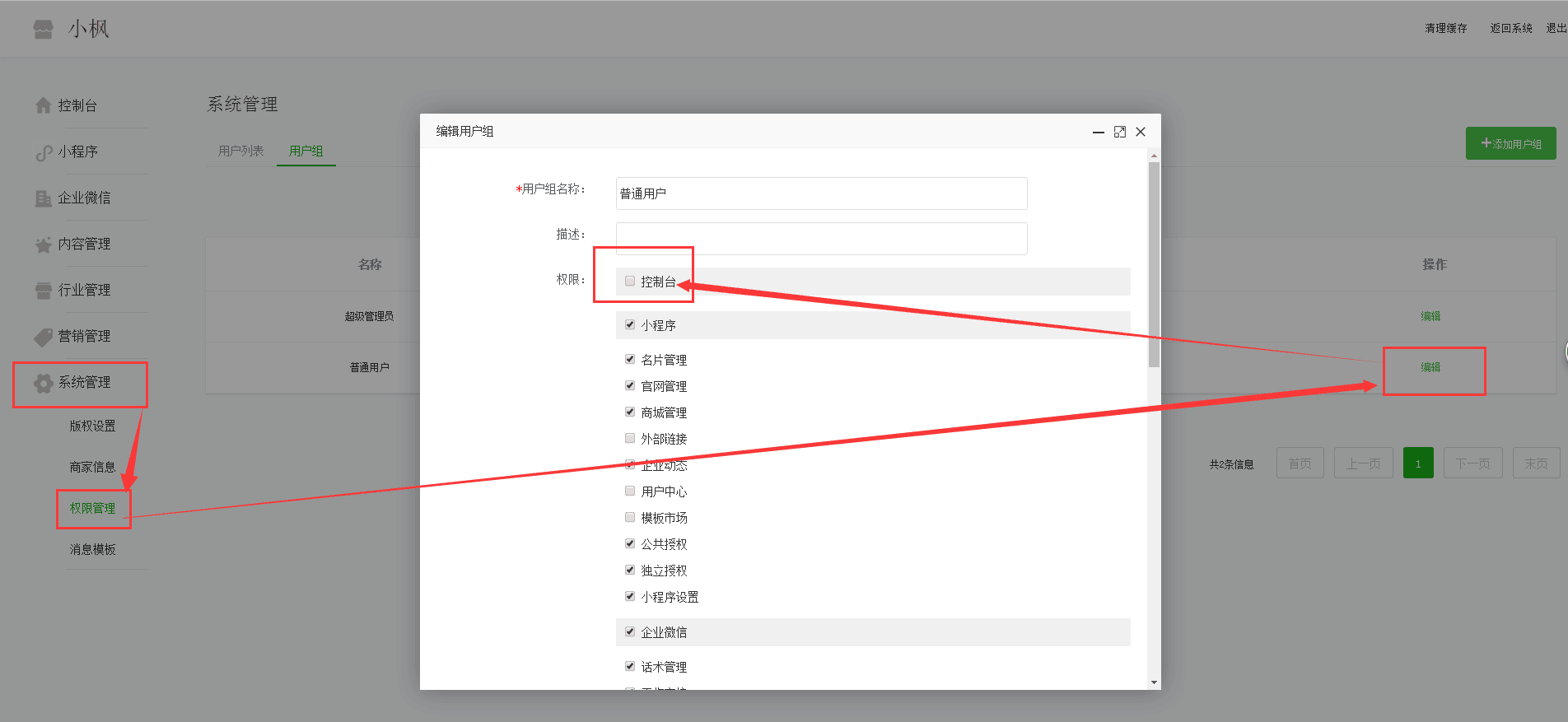Click the home icon beside 控制台
Screen dimensions: 1568x722
click(x=44, y=105)
